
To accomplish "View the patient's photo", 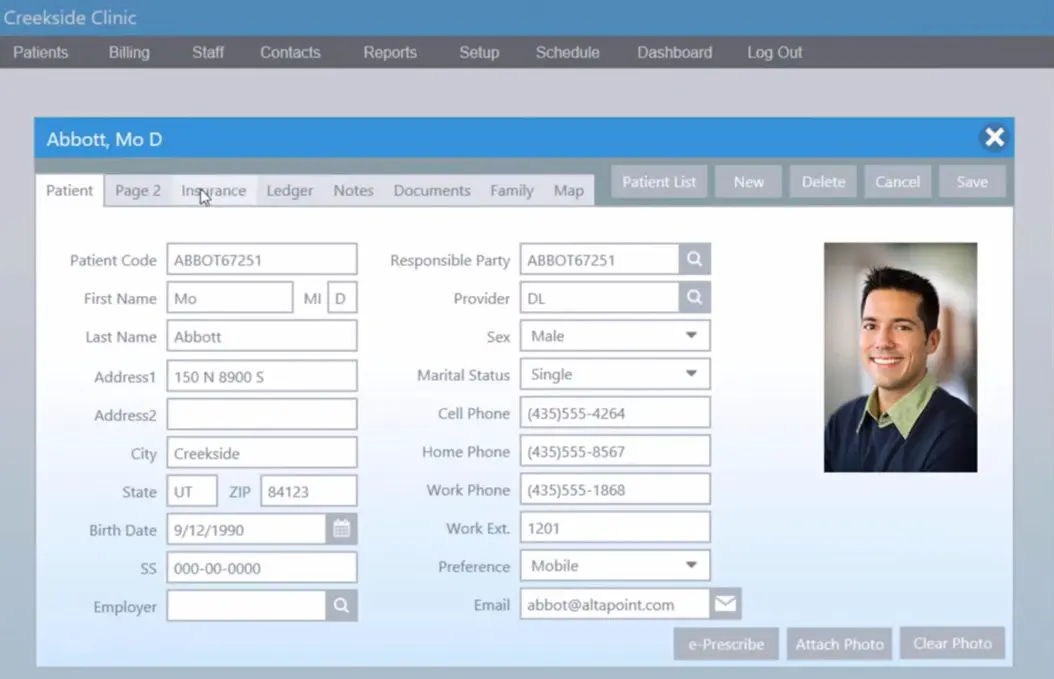I will [x=899, y=357].
